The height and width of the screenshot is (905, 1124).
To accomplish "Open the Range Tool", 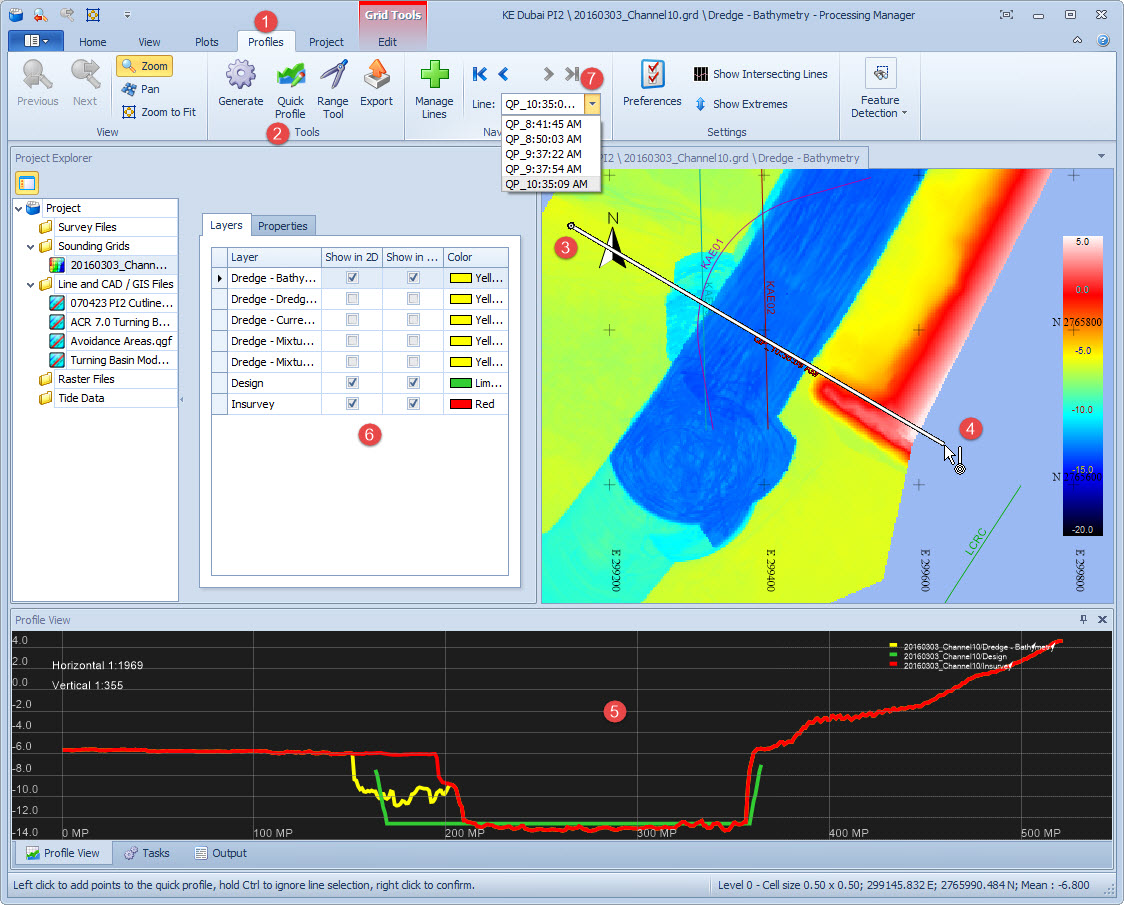I will point(333,78).
